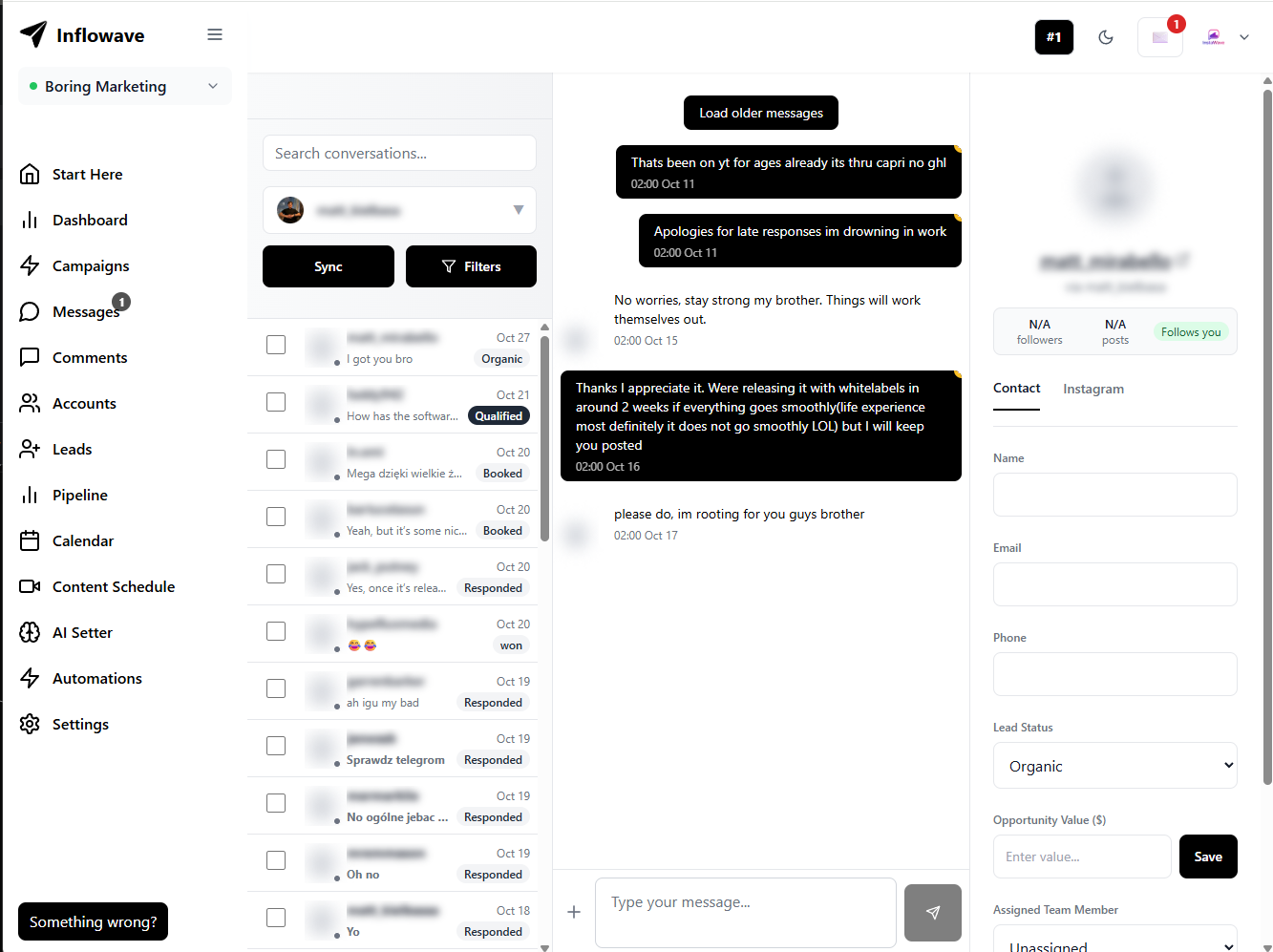This screenshot has height=952, width=1273.
Task: Check the conversation marked Organic
Action: 276,345
